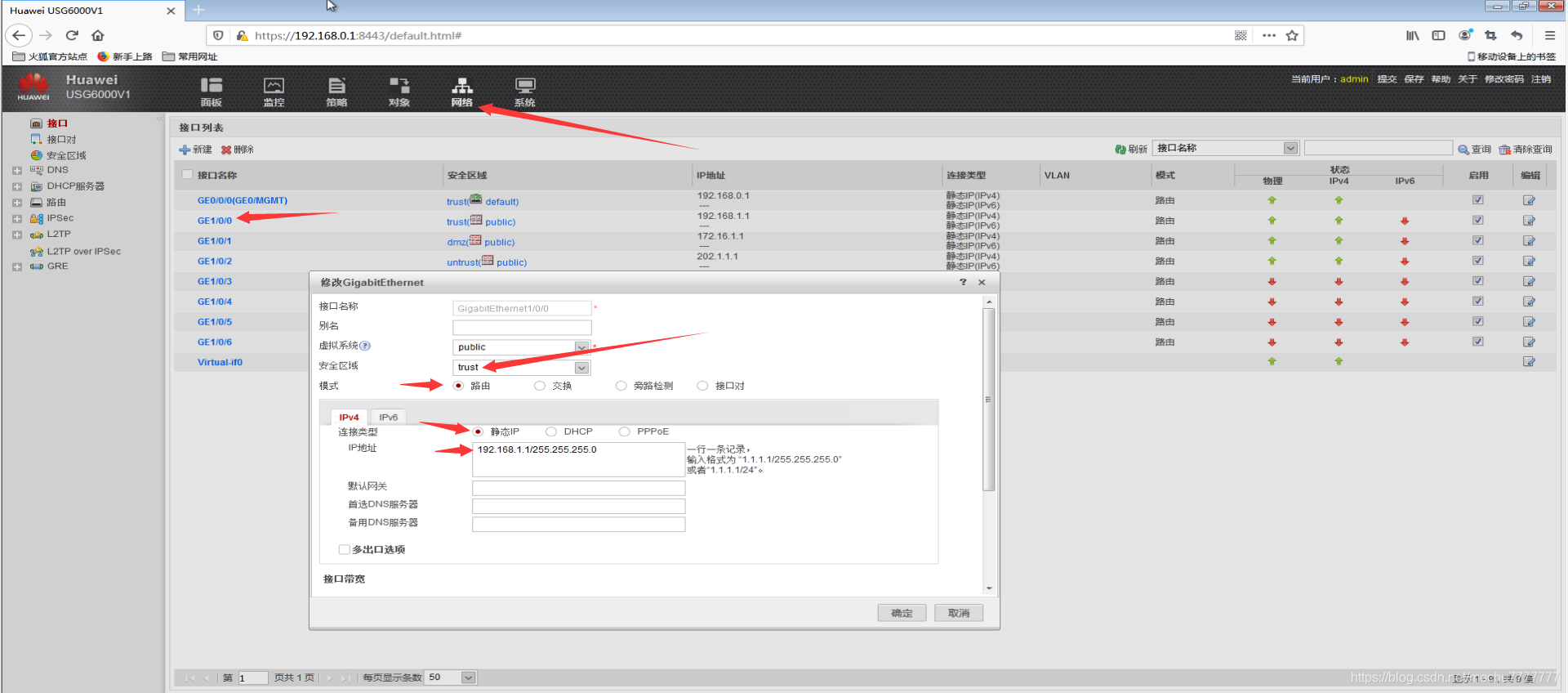Image resolution: width=1568 pixels, height=693 pixels.
Task: Open the page actions three-dot icon
Action: tap(1269, 35)
